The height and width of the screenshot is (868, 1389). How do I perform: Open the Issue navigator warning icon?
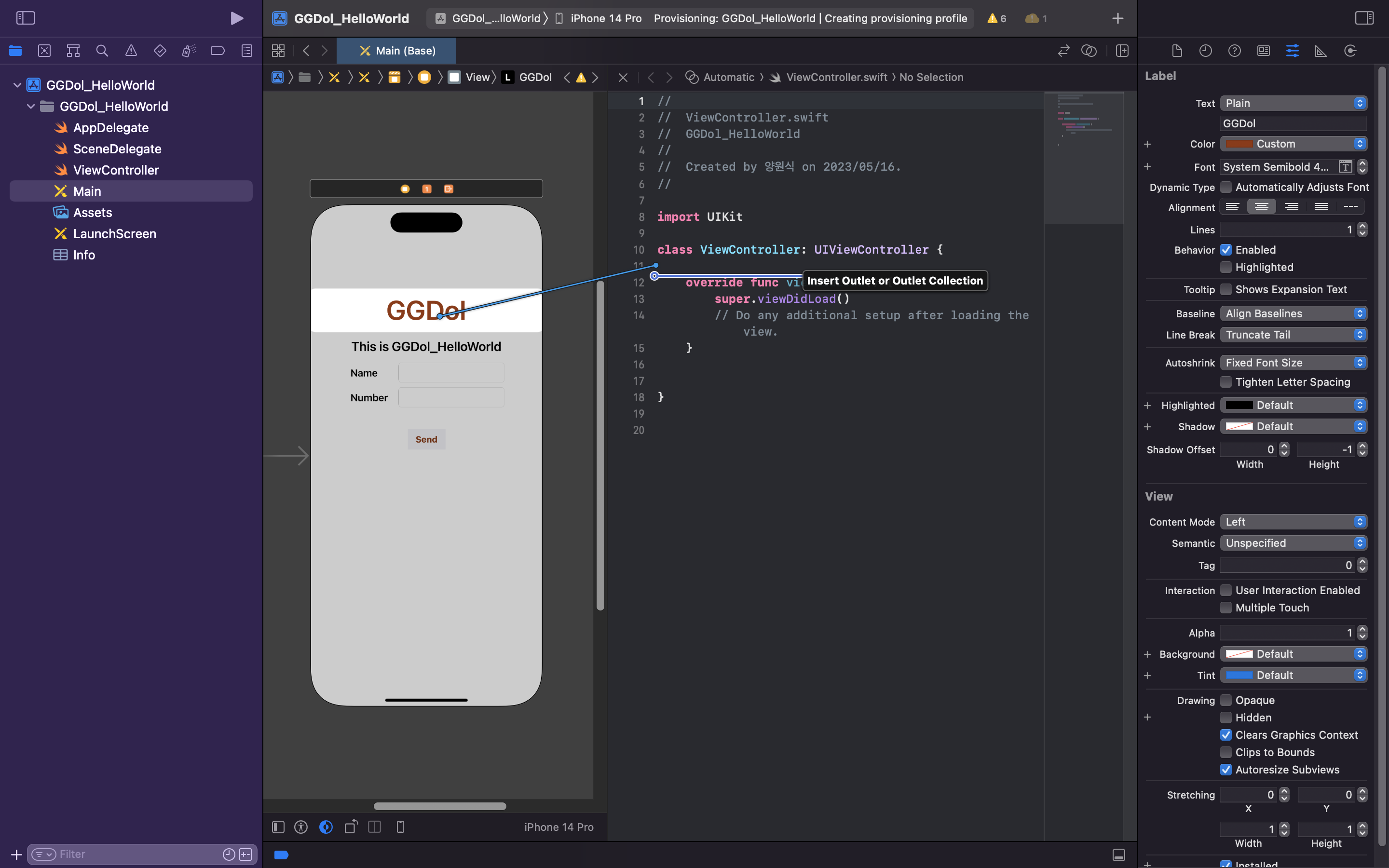(131, 51)
